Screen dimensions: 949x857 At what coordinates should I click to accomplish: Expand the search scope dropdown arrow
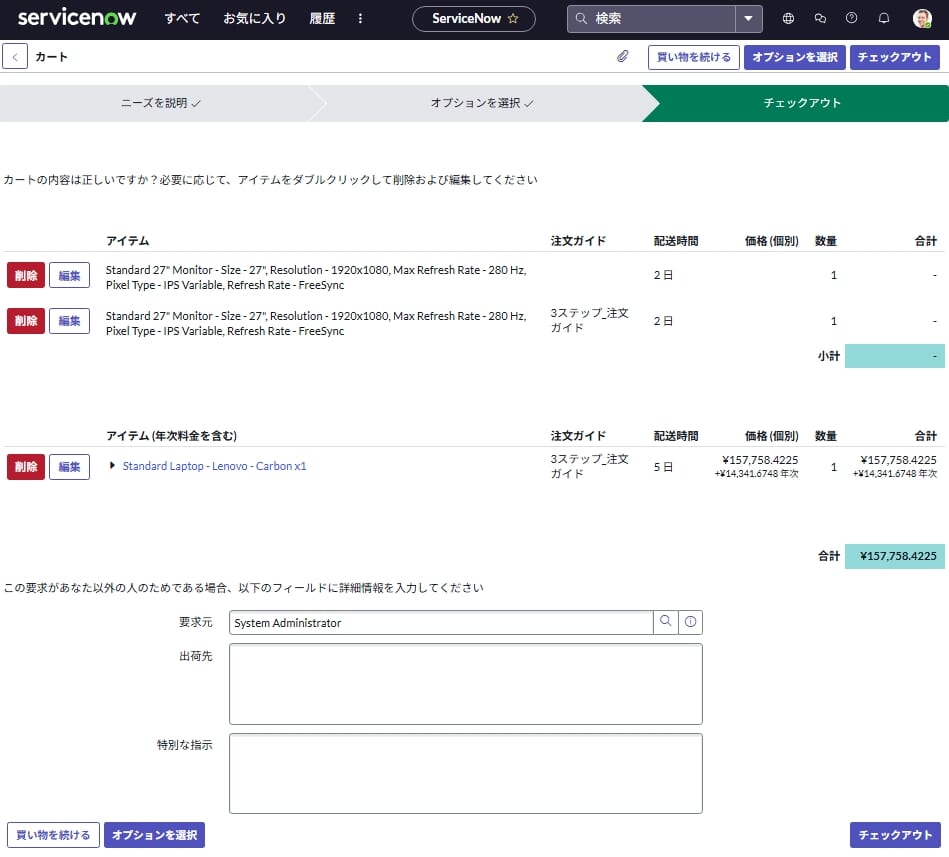point(749,19)
